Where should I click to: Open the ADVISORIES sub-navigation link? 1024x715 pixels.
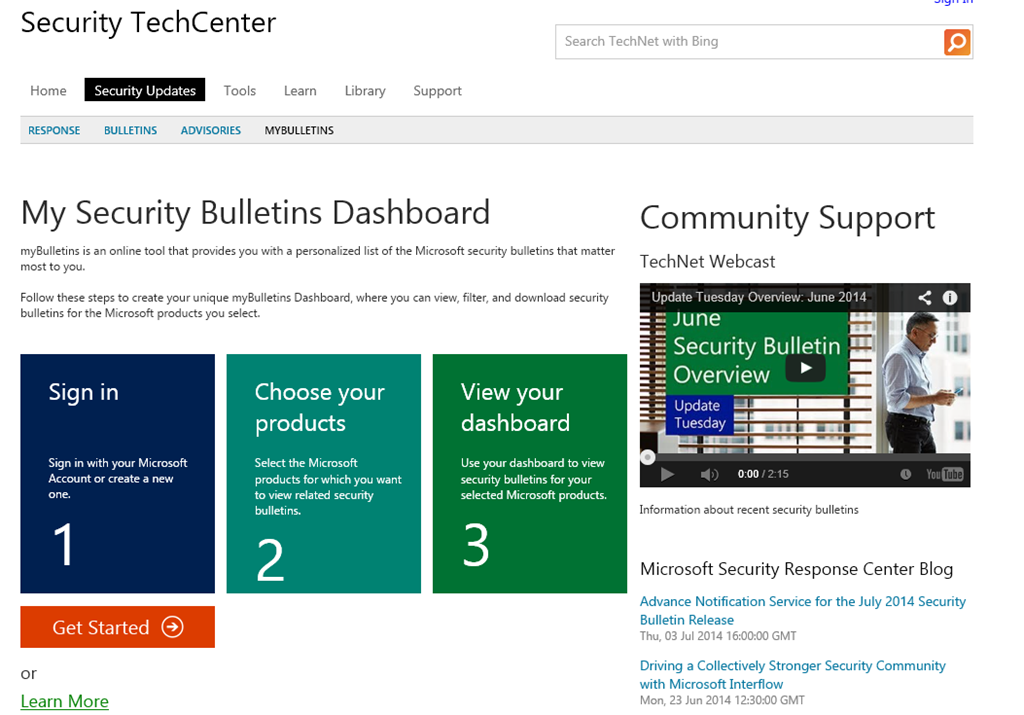tap(211, 131)
